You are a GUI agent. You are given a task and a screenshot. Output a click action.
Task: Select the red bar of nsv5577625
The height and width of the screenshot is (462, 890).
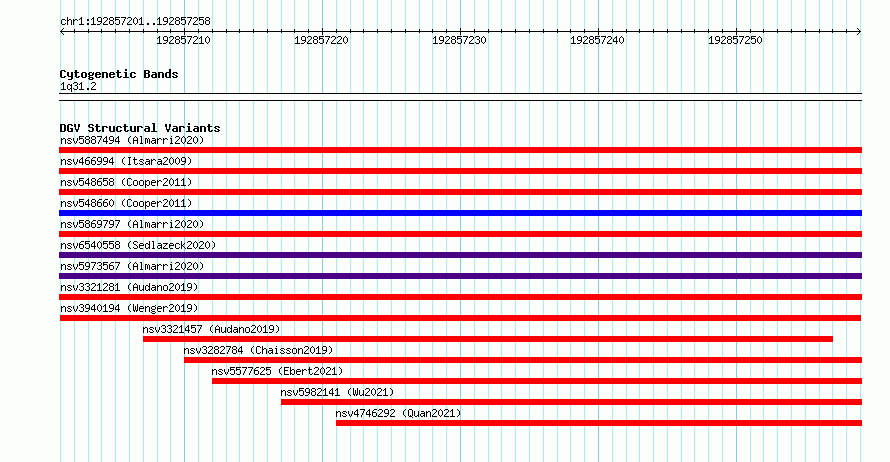pyautogui.click(x=537, y=381)
